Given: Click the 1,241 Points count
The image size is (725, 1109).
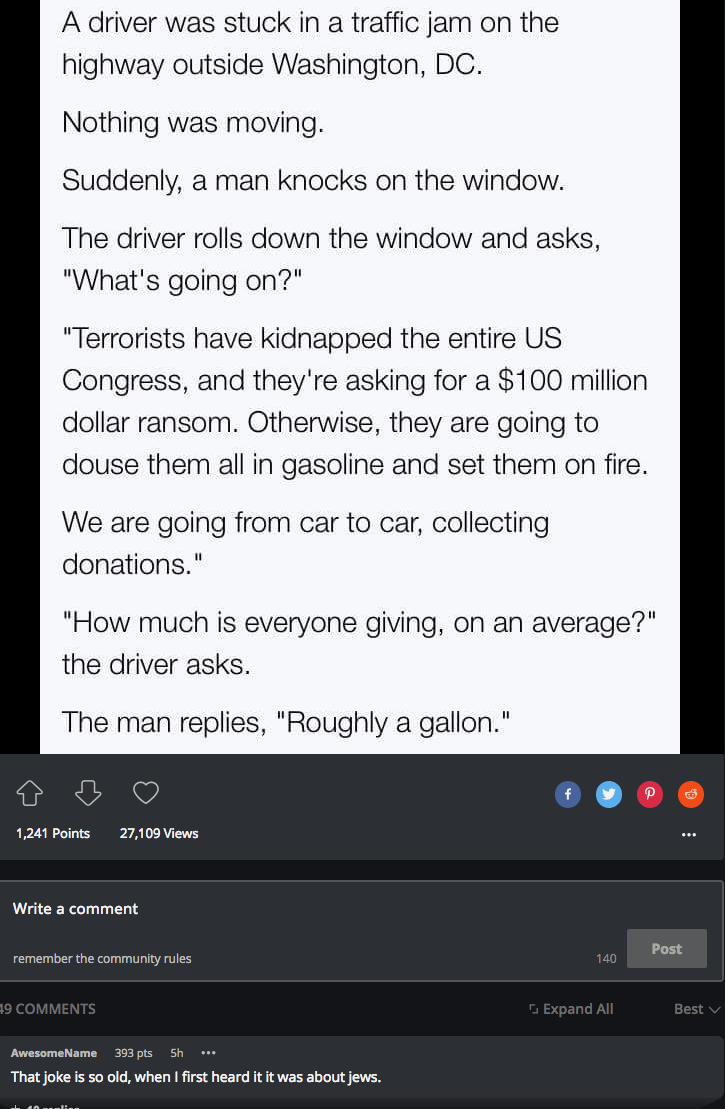Looking at the screenshot, I should (53, 833).
